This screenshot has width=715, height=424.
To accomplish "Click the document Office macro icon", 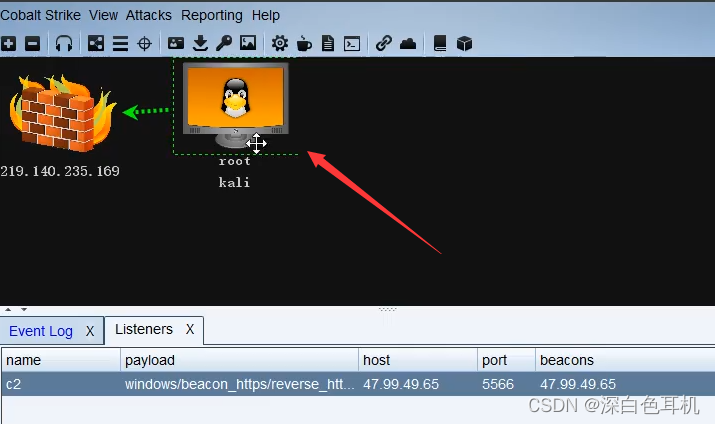I will 328,44.
